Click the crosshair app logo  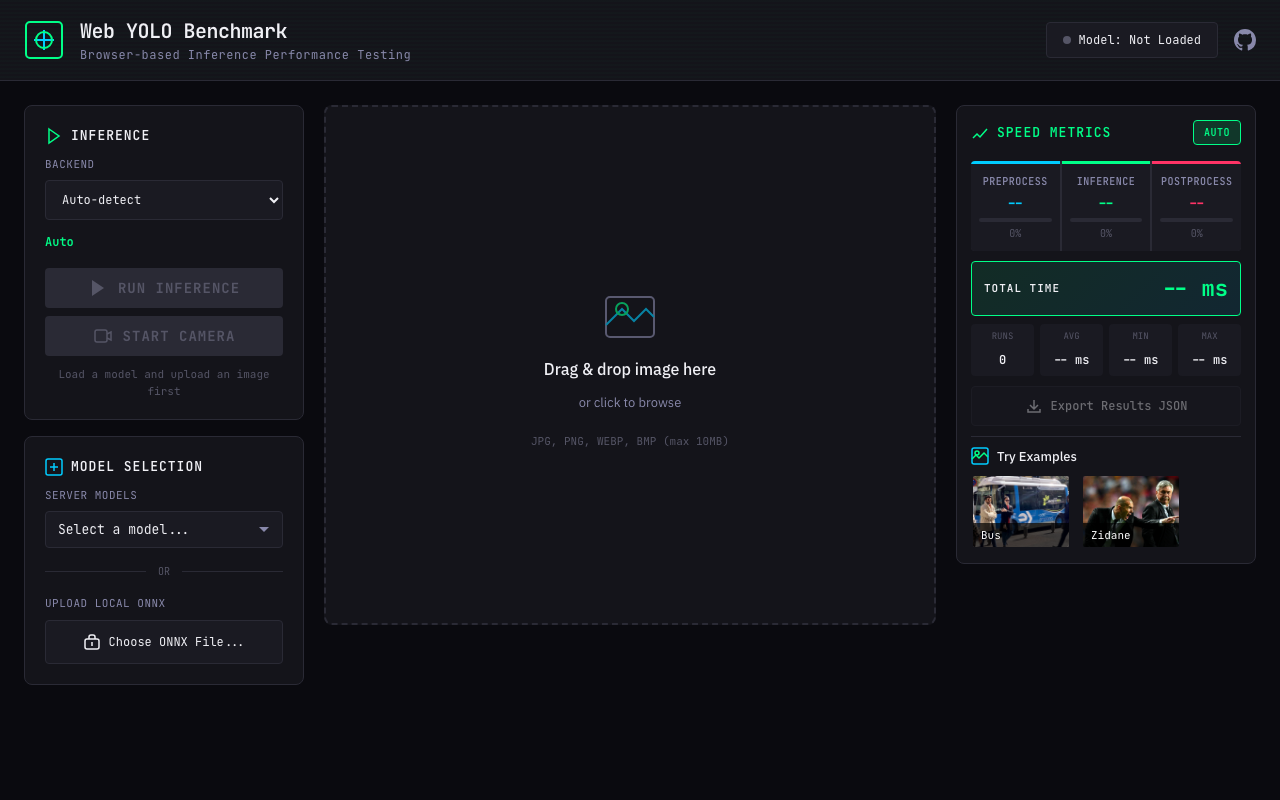[44, 40]
